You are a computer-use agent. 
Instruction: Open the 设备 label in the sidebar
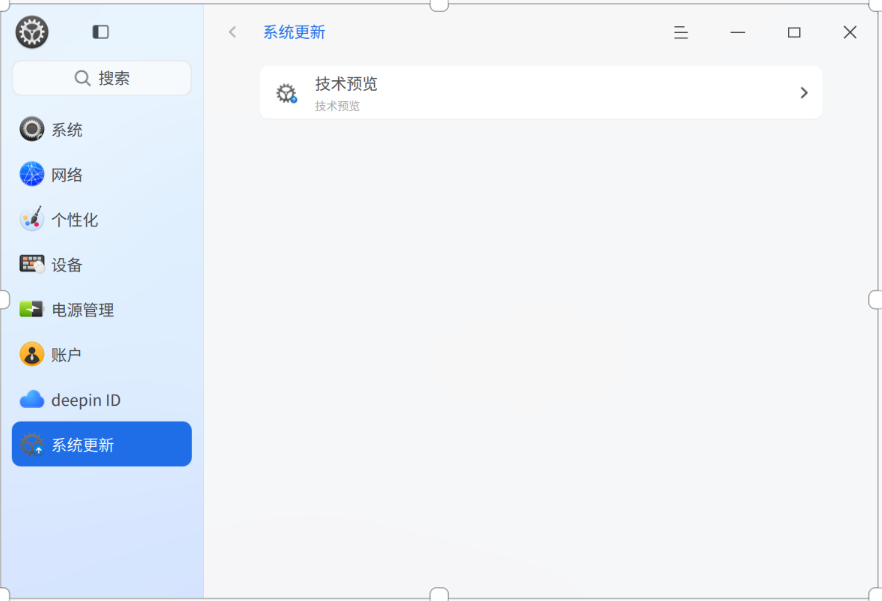coord(67,265)
